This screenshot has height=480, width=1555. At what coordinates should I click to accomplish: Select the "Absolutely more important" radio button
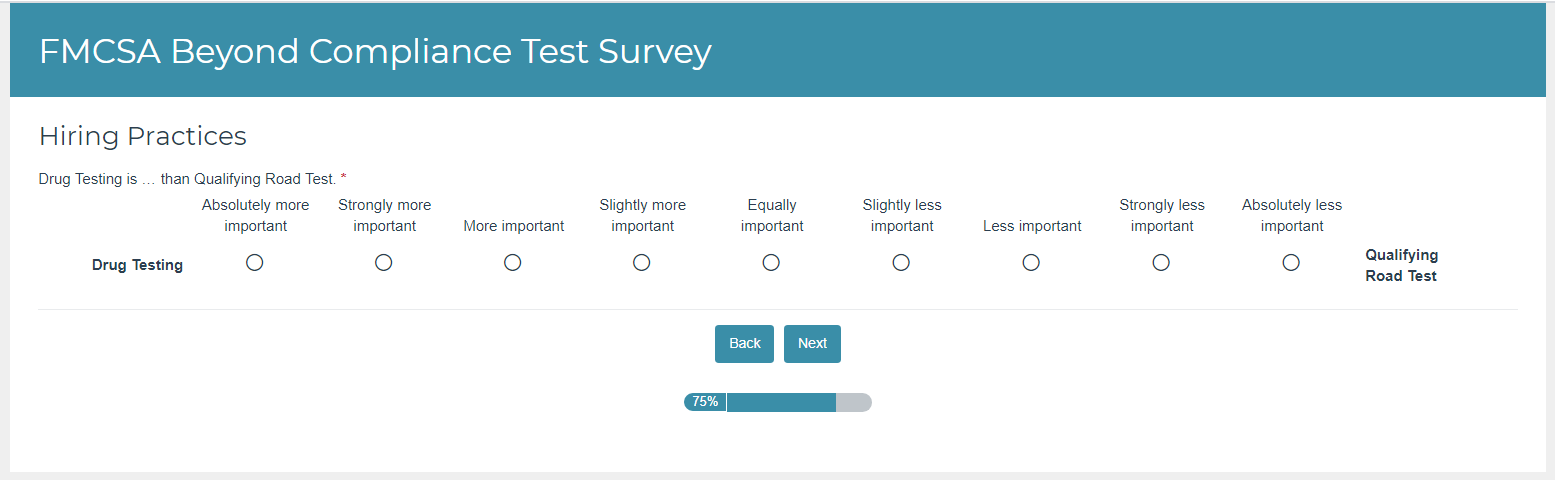tap(254, 262)
